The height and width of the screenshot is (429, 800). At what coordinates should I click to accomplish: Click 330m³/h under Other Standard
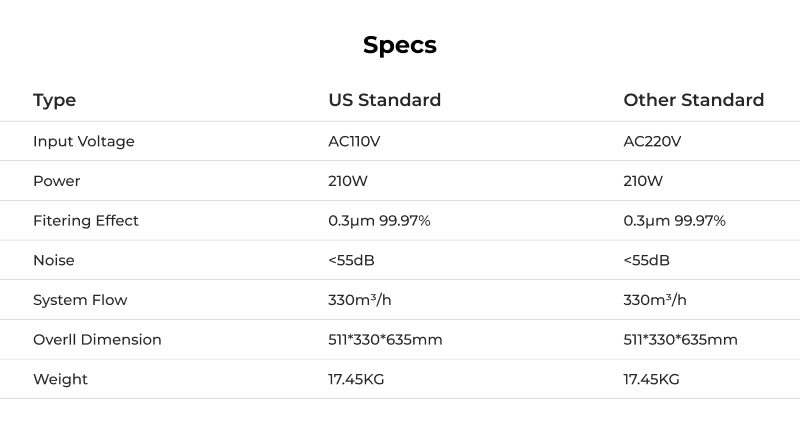click(655, 300)
